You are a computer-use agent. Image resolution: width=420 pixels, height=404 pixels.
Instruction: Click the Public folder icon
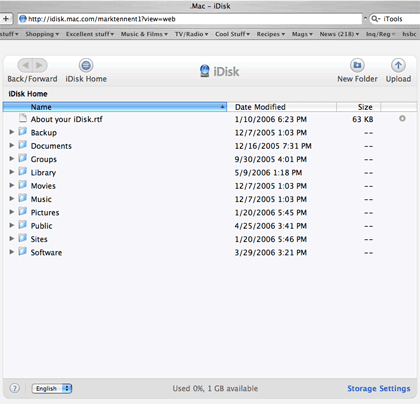(x=22, y=225)
